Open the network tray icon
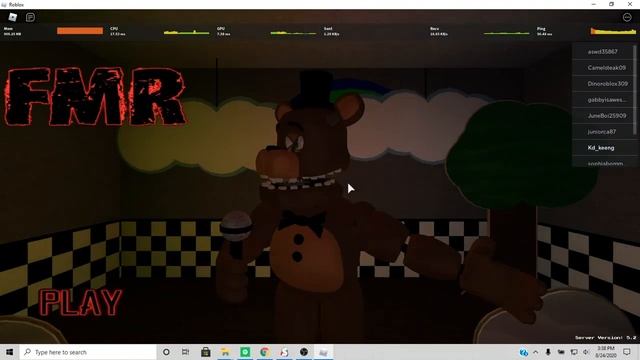The height and width of the screenshot is (360, 640). 574,352
